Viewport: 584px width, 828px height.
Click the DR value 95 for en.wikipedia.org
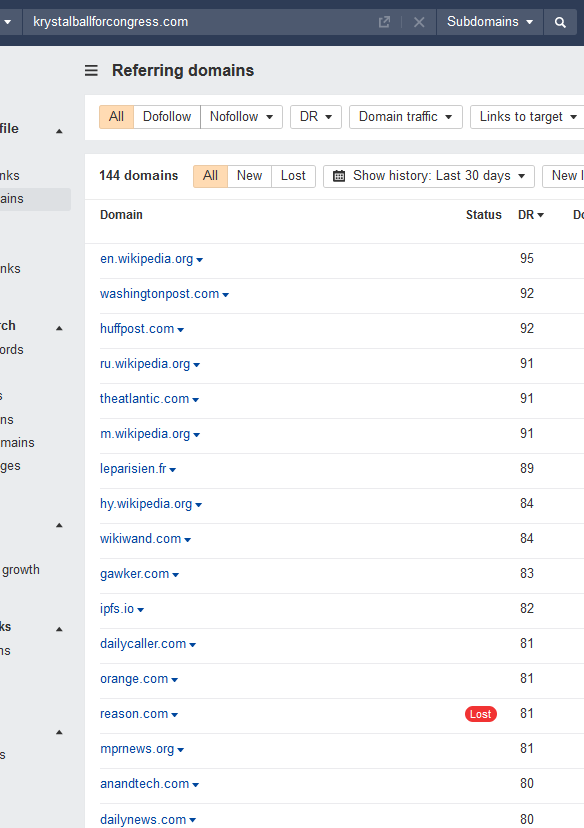(x=526, y=258)
